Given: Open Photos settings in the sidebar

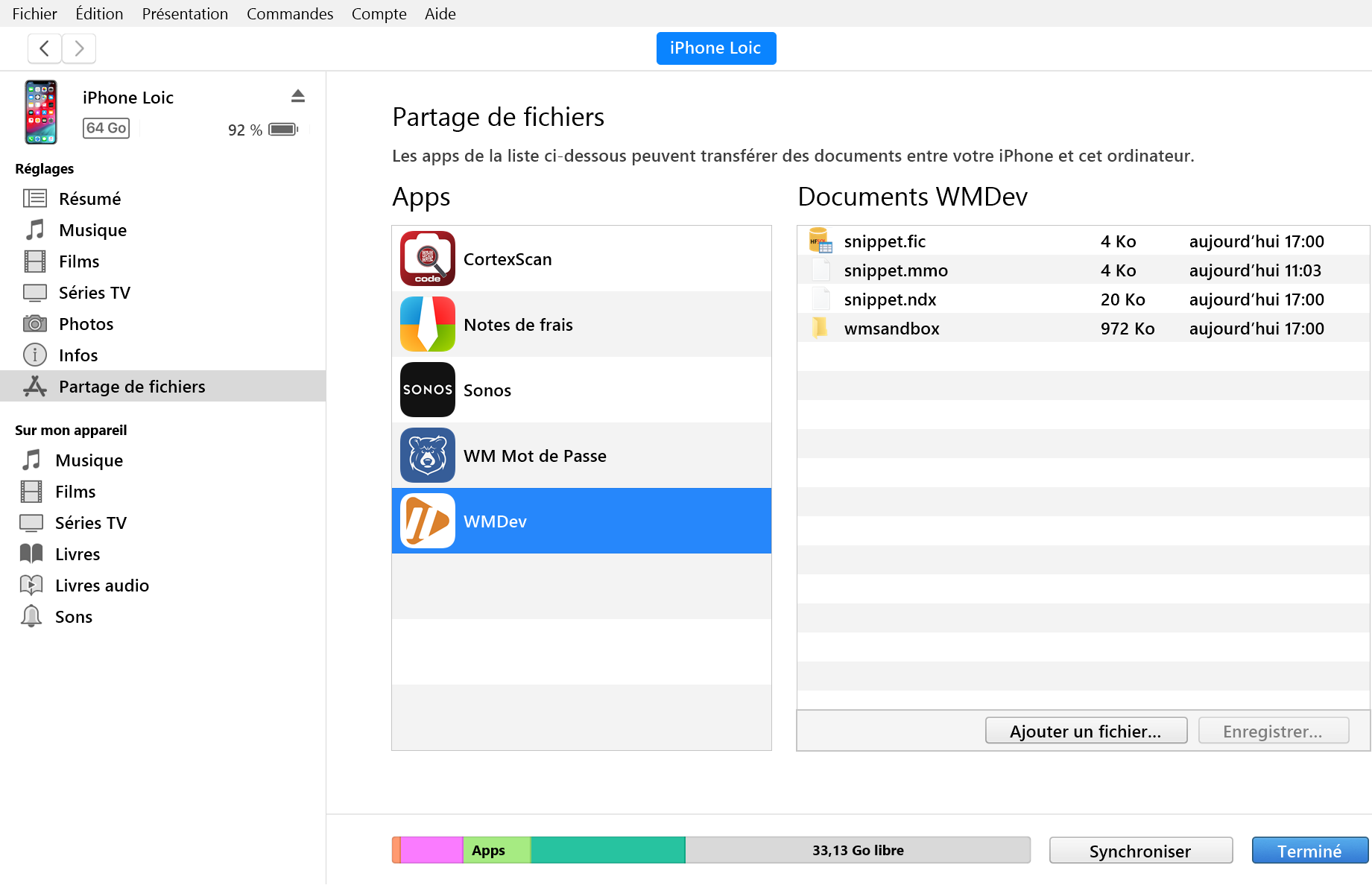Looking at the screenshot, I should (x=86, y=324).
